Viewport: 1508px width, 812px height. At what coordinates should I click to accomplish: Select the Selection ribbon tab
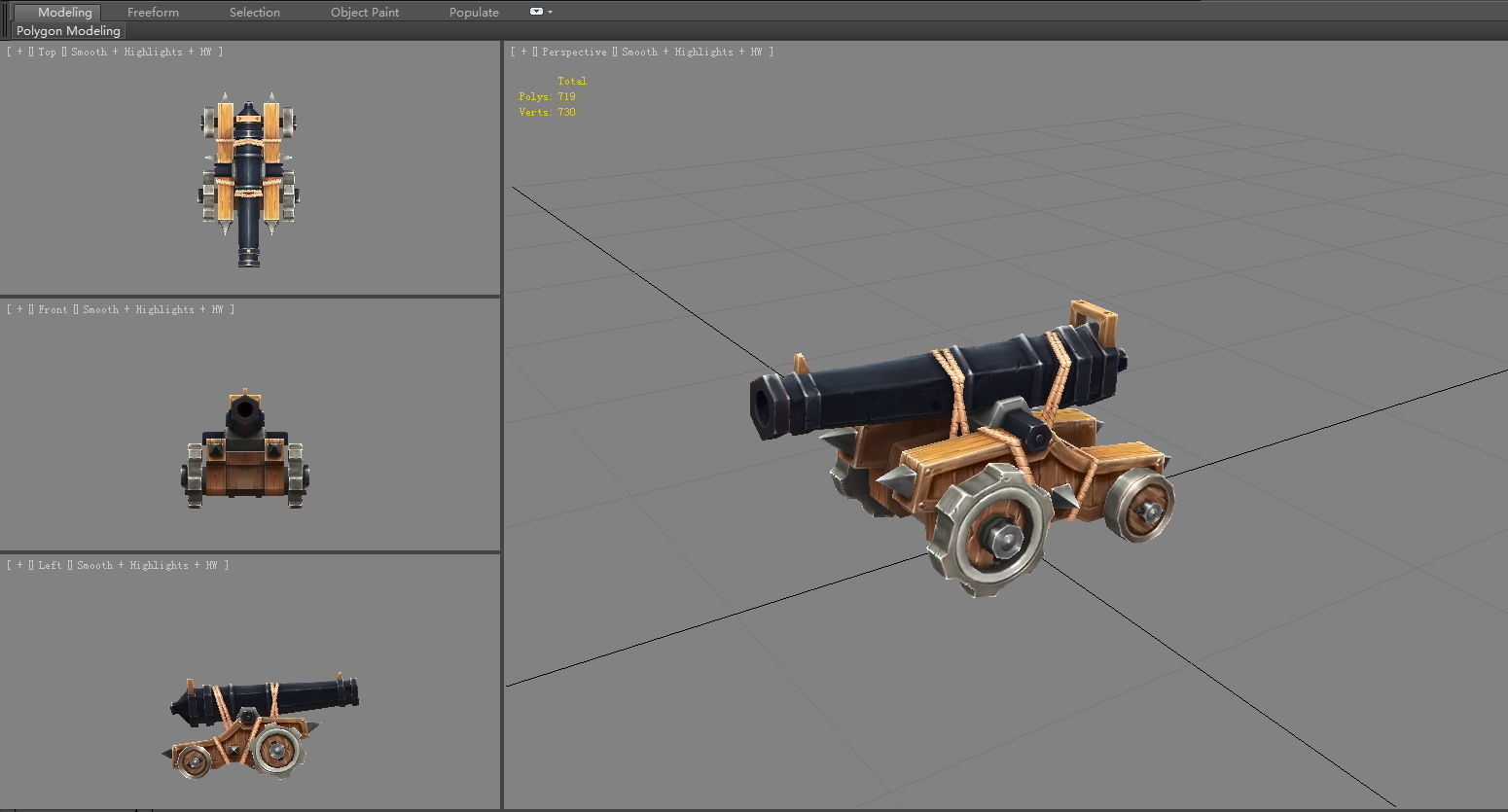tap(255, 12)
